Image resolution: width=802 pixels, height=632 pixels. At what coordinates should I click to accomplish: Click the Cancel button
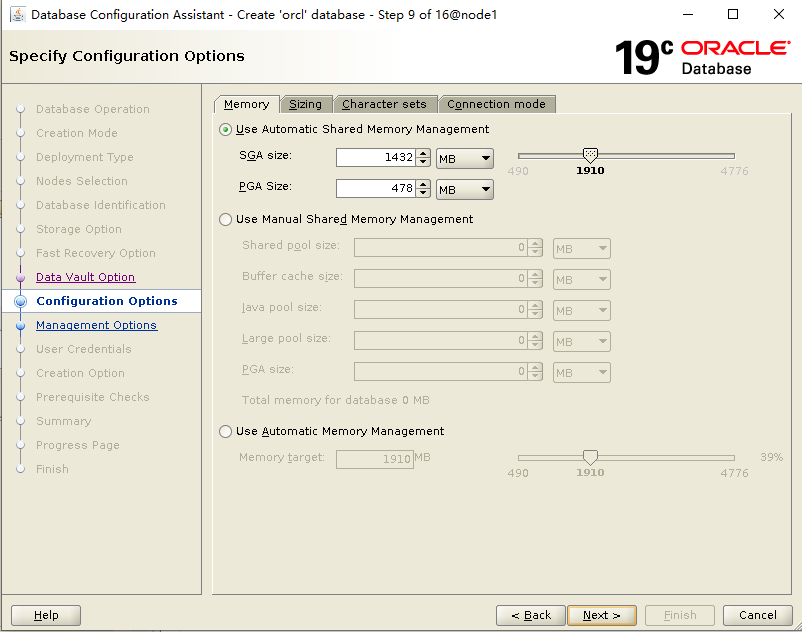point(758,615)
